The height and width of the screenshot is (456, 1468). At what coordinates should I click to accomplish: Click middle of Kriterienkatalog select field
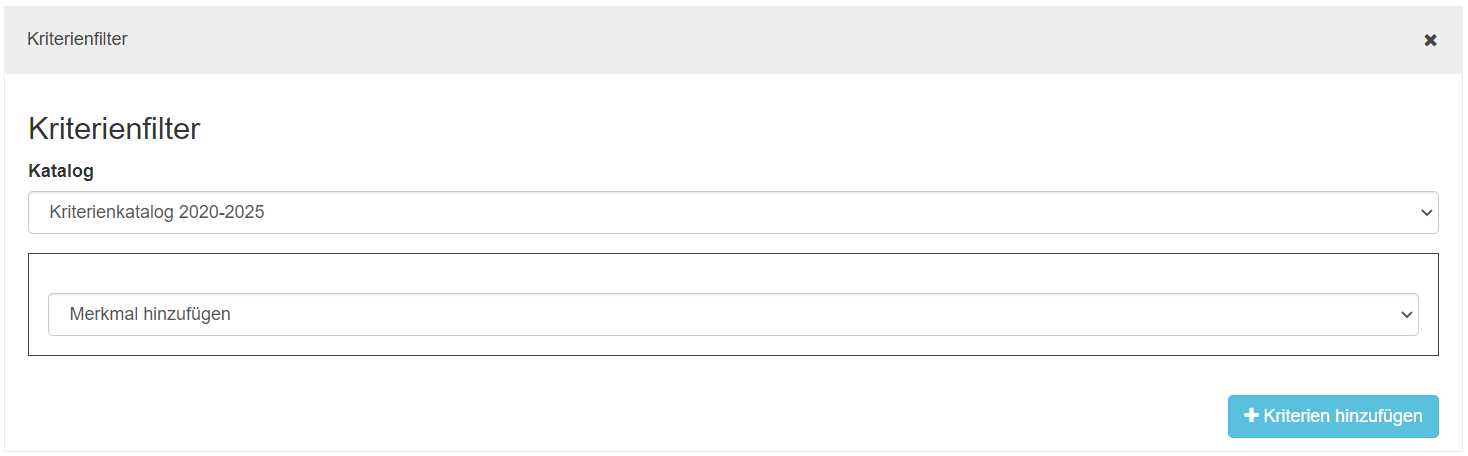733,213
